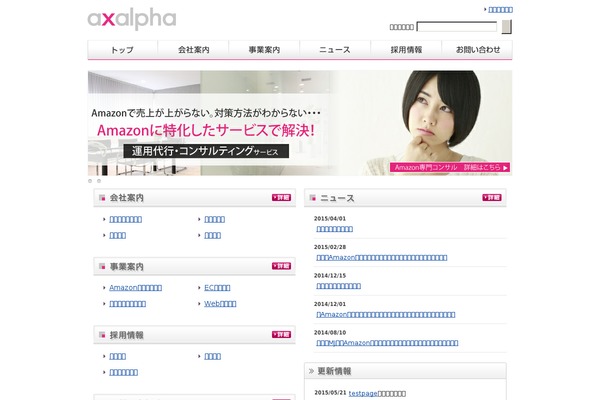Image resolution: width=600 pixels, height=400 pixels.
Task: Open the link starting with Amazon under 事業案内
Action: pyautogui.click(x=135, y=287)
